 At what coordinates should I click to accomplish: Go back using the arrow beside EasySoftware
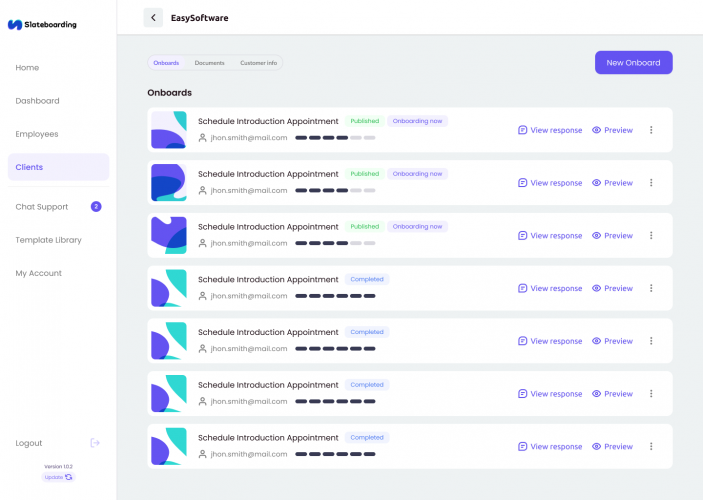coord(153,18)
